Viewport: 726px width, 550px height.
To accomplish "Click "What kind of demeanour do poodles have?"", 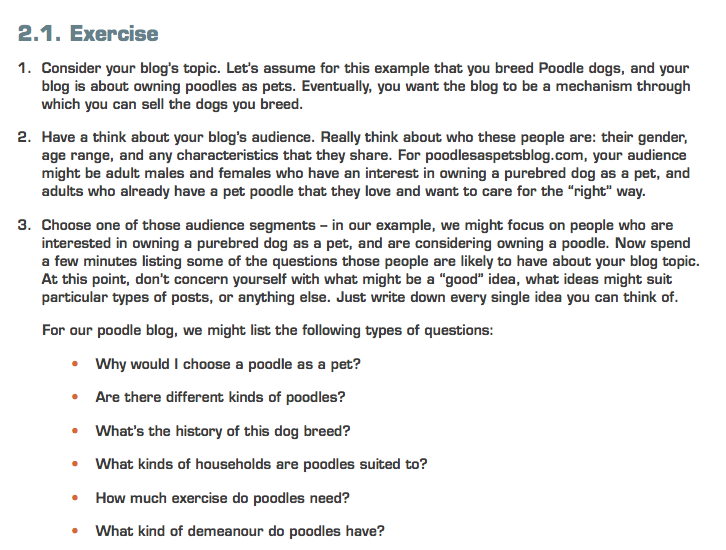I will click(239, 531).
